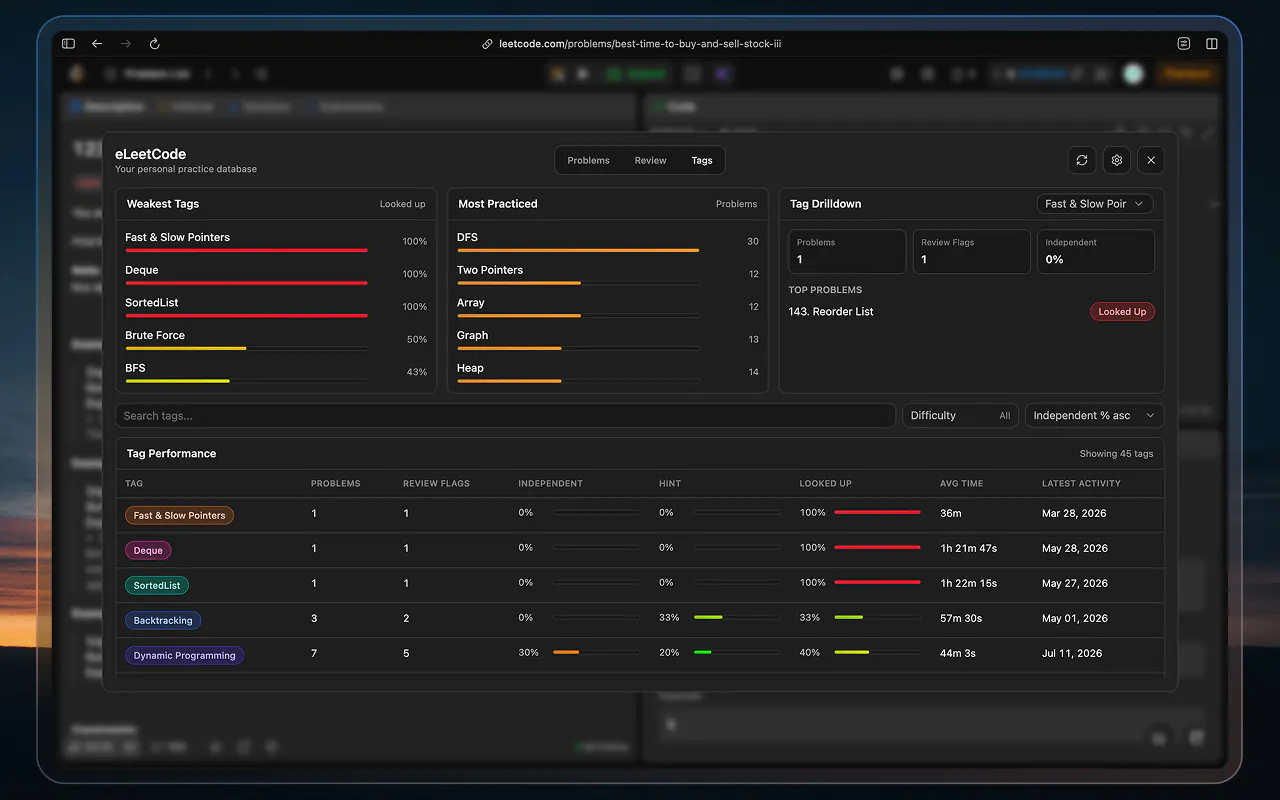Open the 143. Reorder List problem
1280x800 pixels.
[831, 312]
